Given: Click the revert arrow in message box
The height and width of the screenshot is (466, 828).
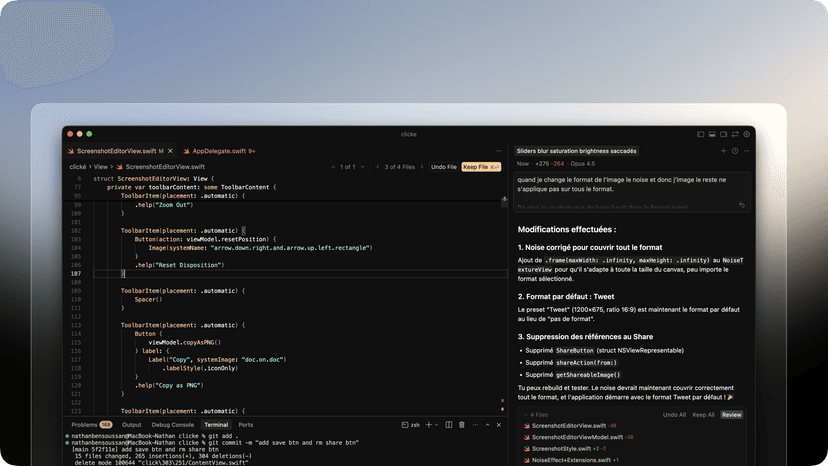Looking at the screenshot, I should click(x=742, y=205).
